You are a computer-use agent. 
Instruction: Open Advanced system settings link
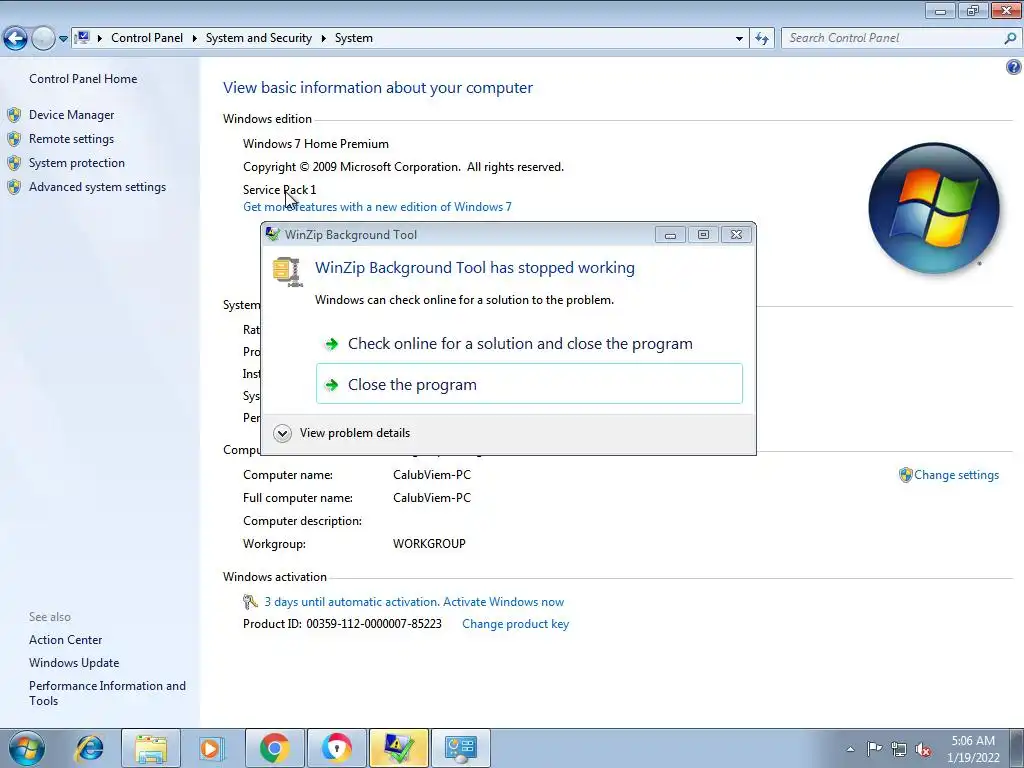(x=97, y=187)
